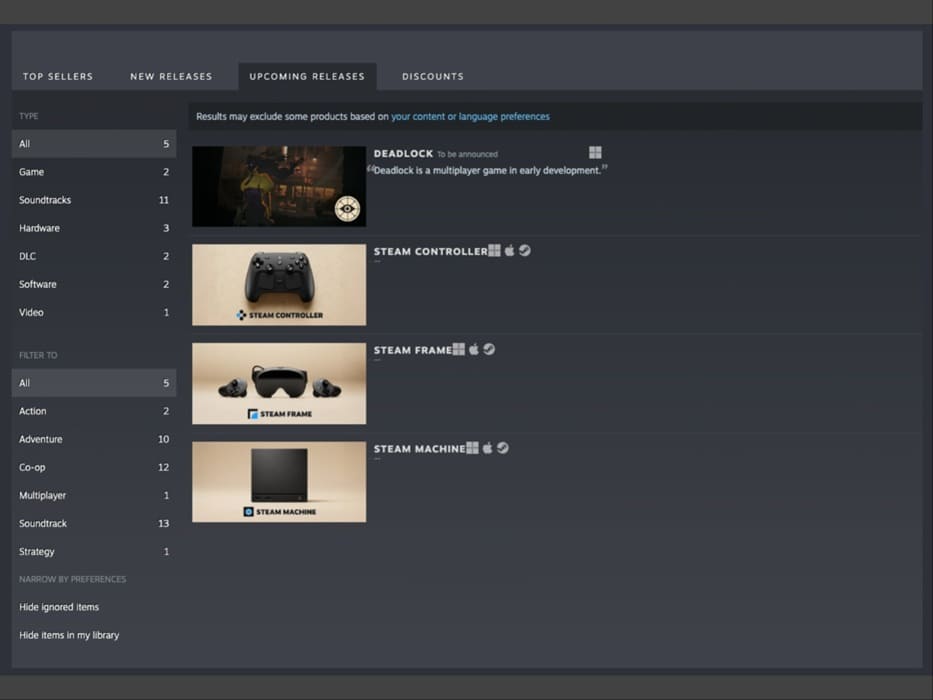
Task: Click the Windows icon beside Deadlock
Action: click(x=595, y=153)
